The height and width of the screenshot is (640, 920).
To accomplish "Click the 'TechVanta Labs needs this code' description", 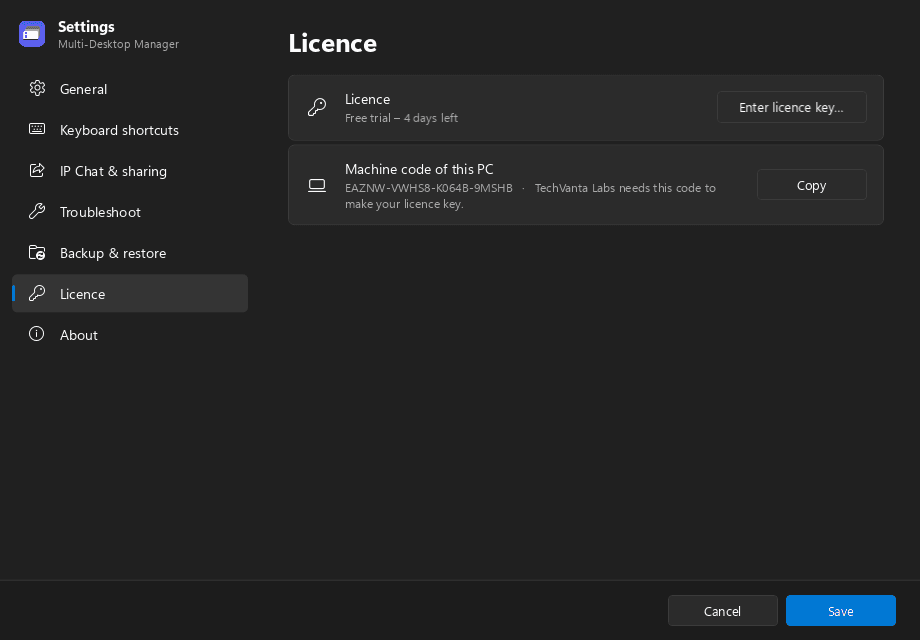I will (530, 196).
